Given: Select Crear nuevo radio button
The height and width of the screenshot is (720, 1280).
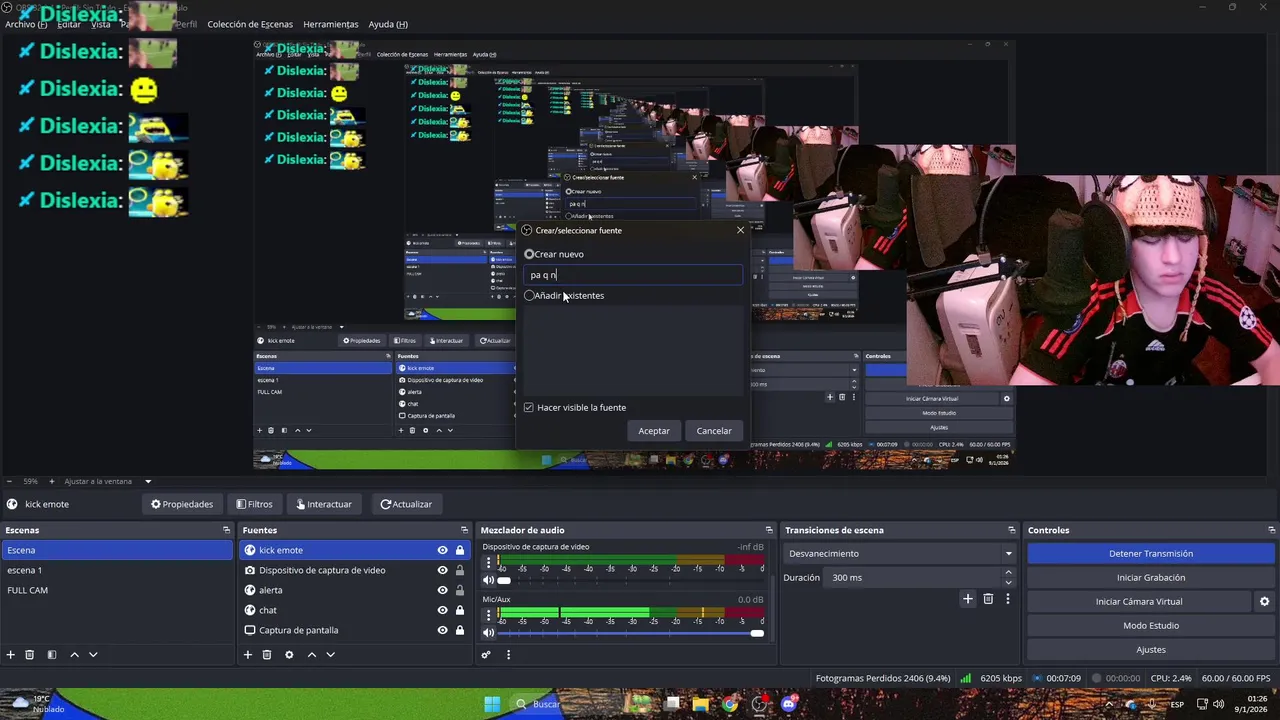Looking at the screenshot, I should (x=529, y=254).
